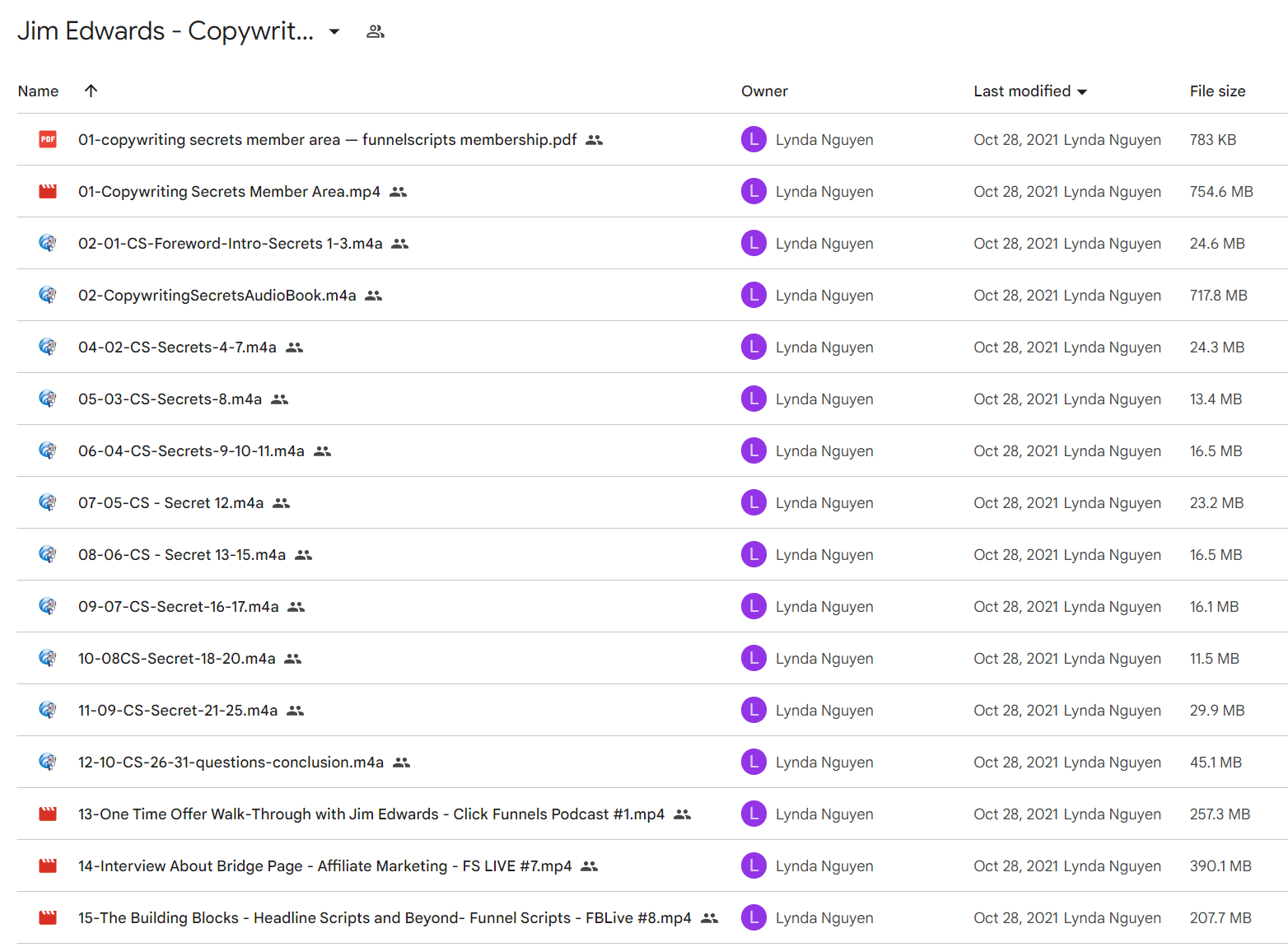Click shared icon next to 05-03-CS-Secrets-8.m4a
The image size is (1288, 947).
pos(280,400)
